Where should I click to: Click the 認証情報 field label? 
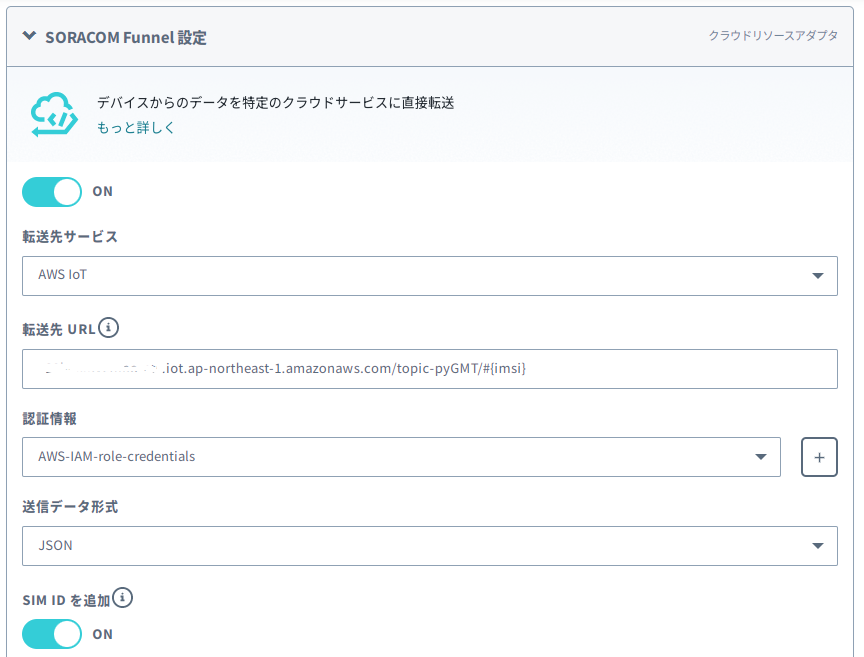tap(50, 419)
